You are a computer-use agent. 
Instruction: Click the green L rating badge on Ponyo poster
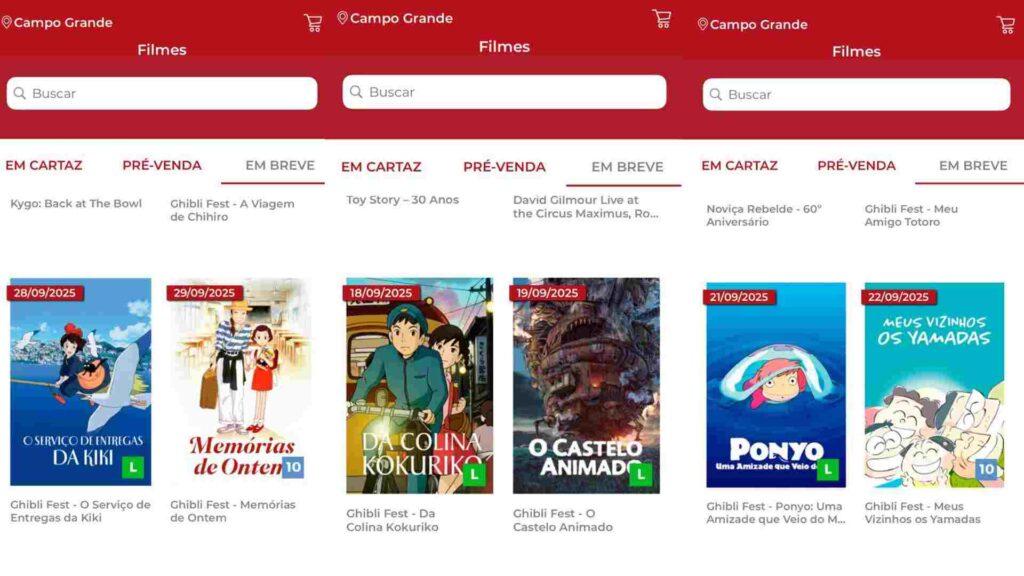tap(827, 469)
